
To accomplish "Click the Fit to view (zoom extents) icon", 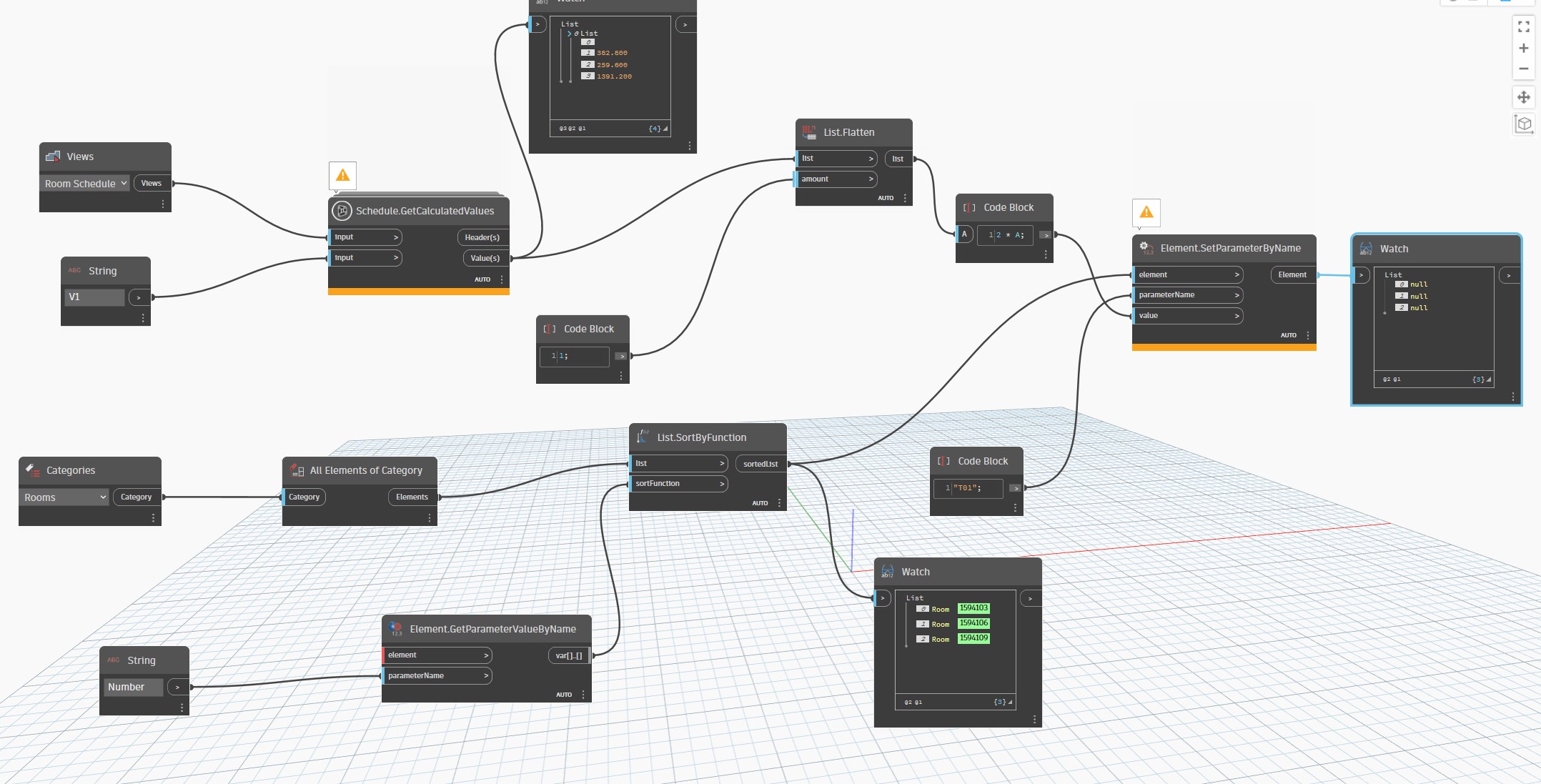I will 1523,26.
